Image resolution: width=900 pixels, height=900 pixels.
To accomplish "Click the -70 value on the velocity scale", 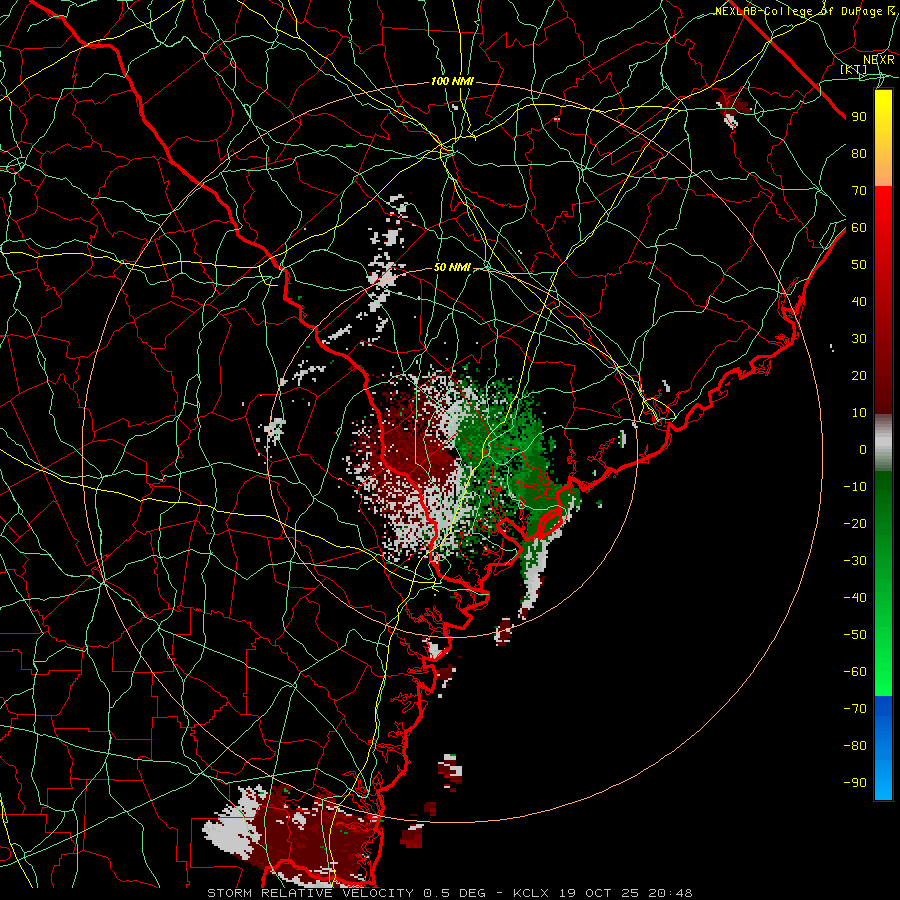I will pyautogui.click(x=855, y=709).
